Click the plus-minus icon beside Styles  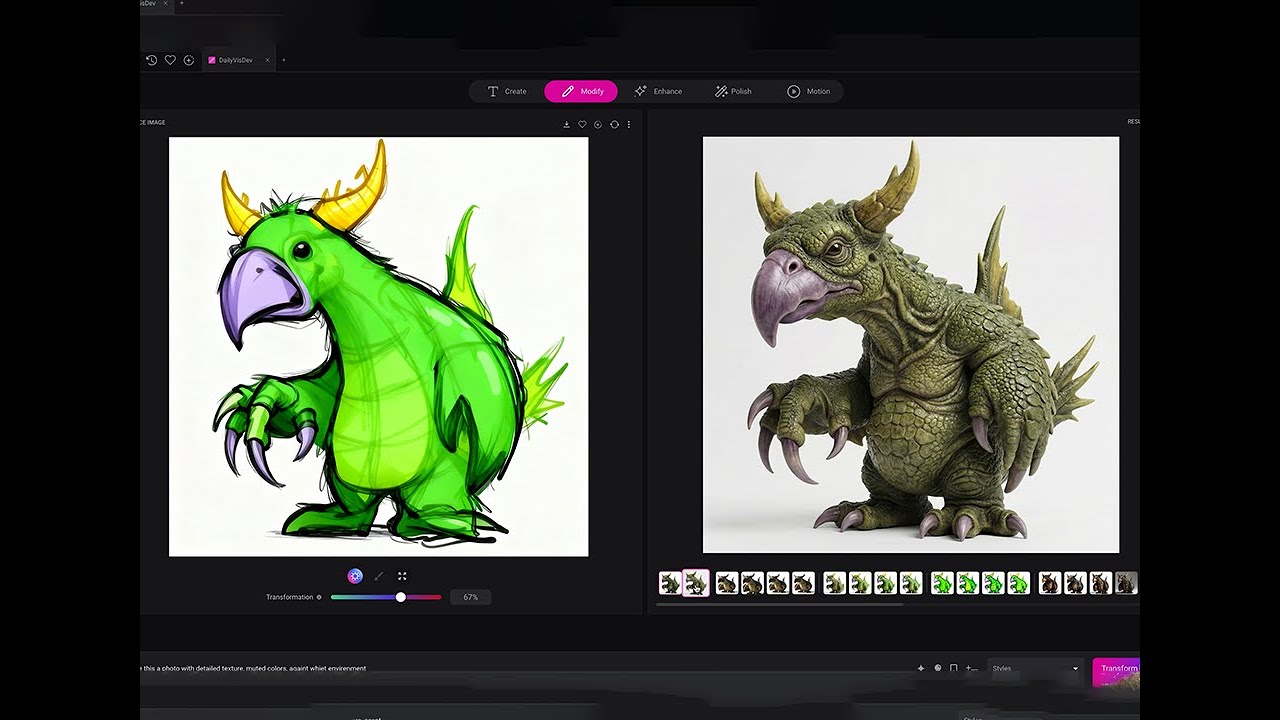tap(971, 668)
